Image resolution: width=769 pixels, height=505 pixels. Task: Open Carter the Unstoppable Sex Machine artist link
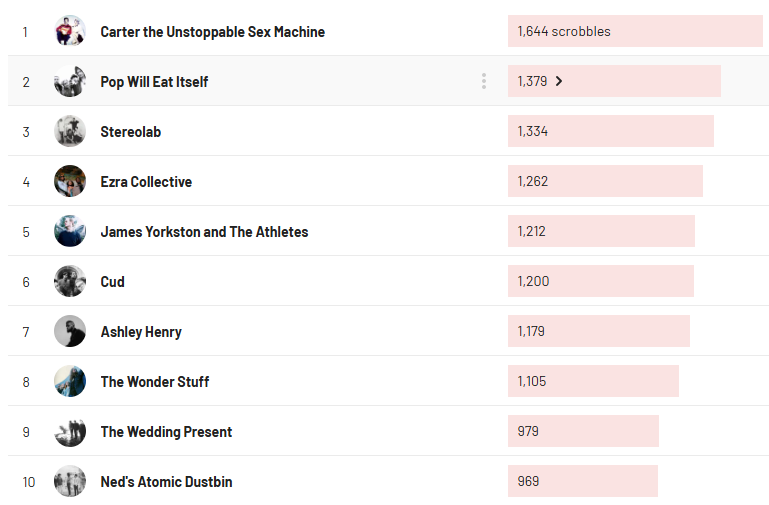(x=212, y=32)
